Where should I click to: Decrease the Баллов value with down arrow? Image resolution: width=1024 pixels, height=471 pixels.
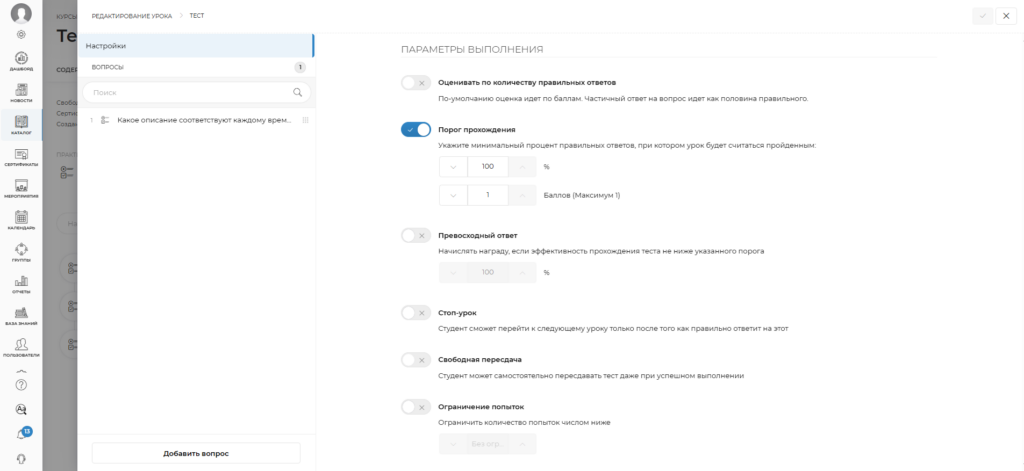(x=453, y=195)
